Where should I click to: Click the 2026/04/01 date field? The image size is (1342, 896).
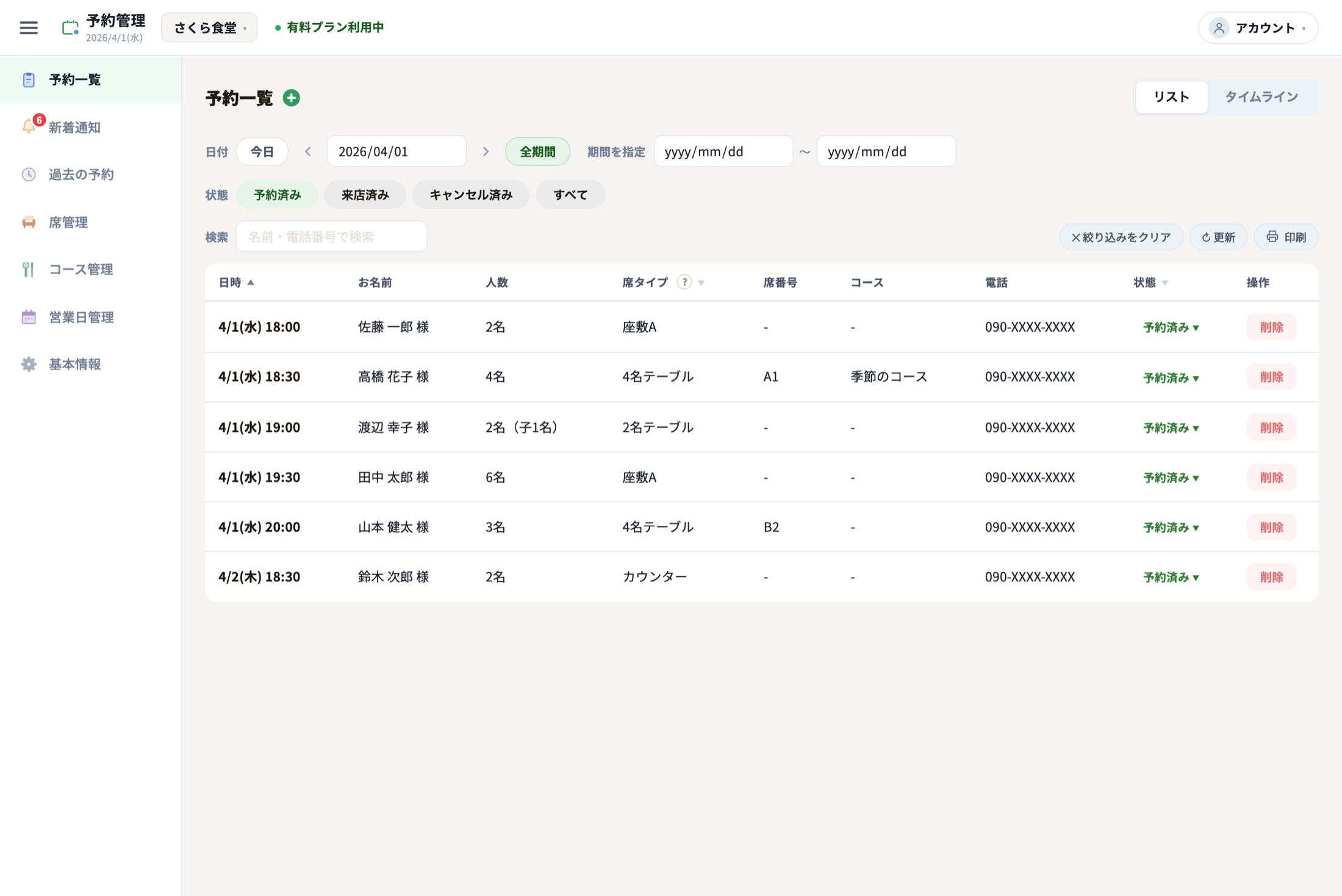coord(396,151)
